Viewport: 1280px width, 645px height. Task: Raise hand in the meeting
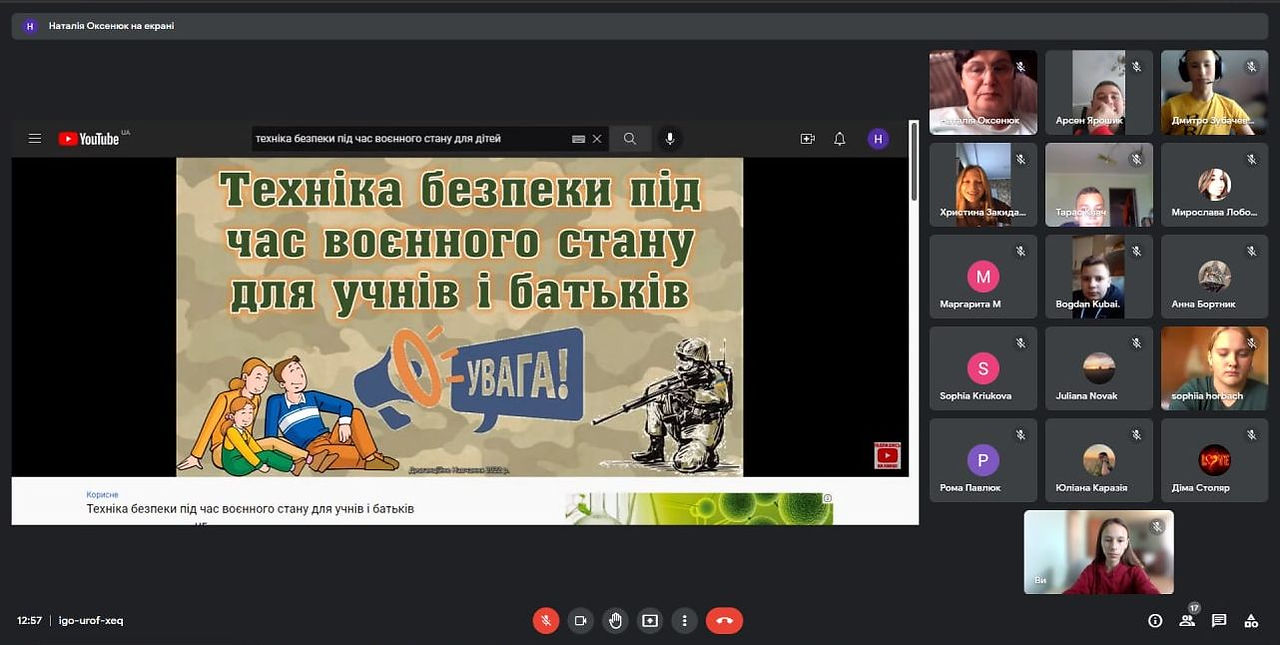pyautogui.click(x=615, y=620)
